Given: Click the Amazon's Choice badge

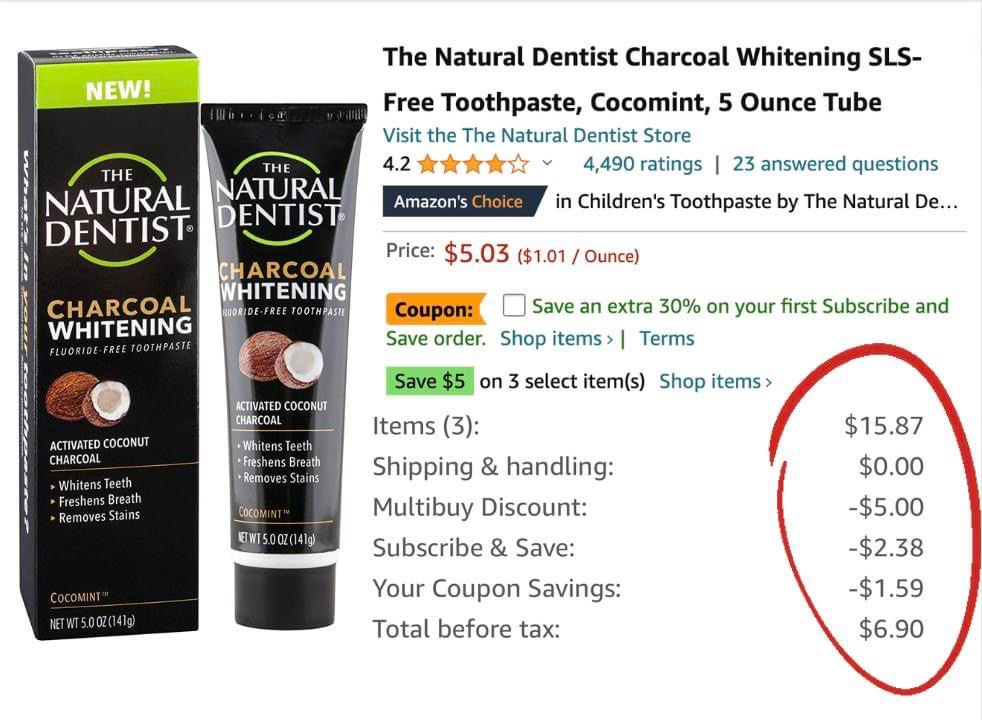Looking at the screenshot, I should click(464, 202).
